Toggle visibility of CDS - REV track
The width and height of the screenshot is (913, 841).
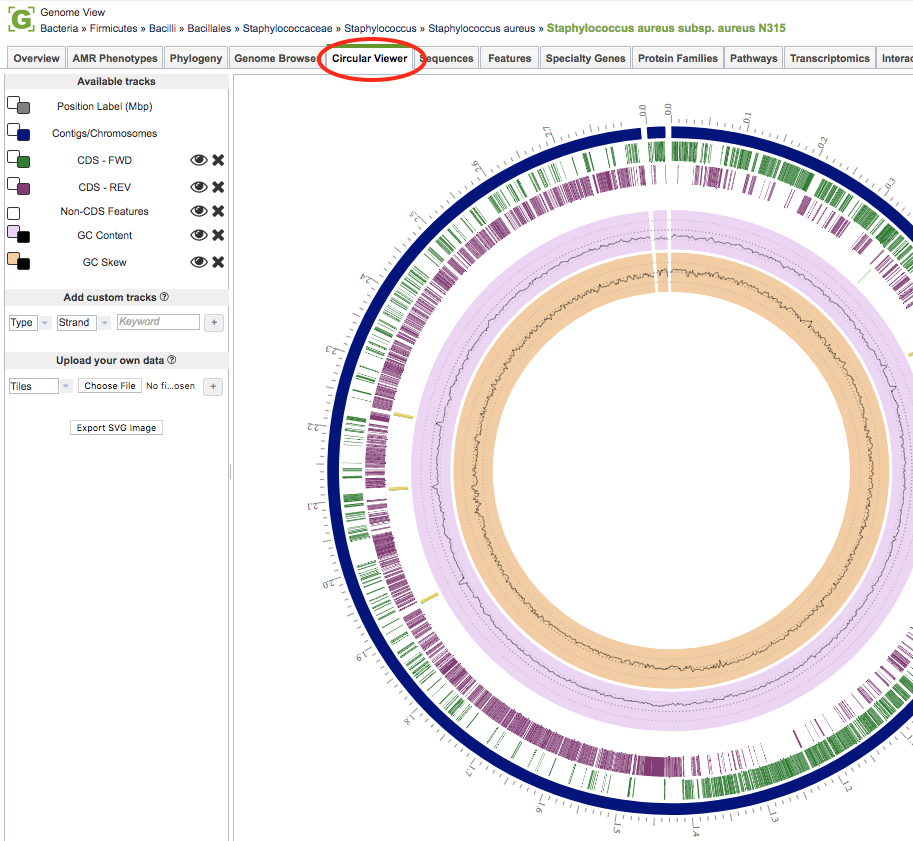[199, 187]
